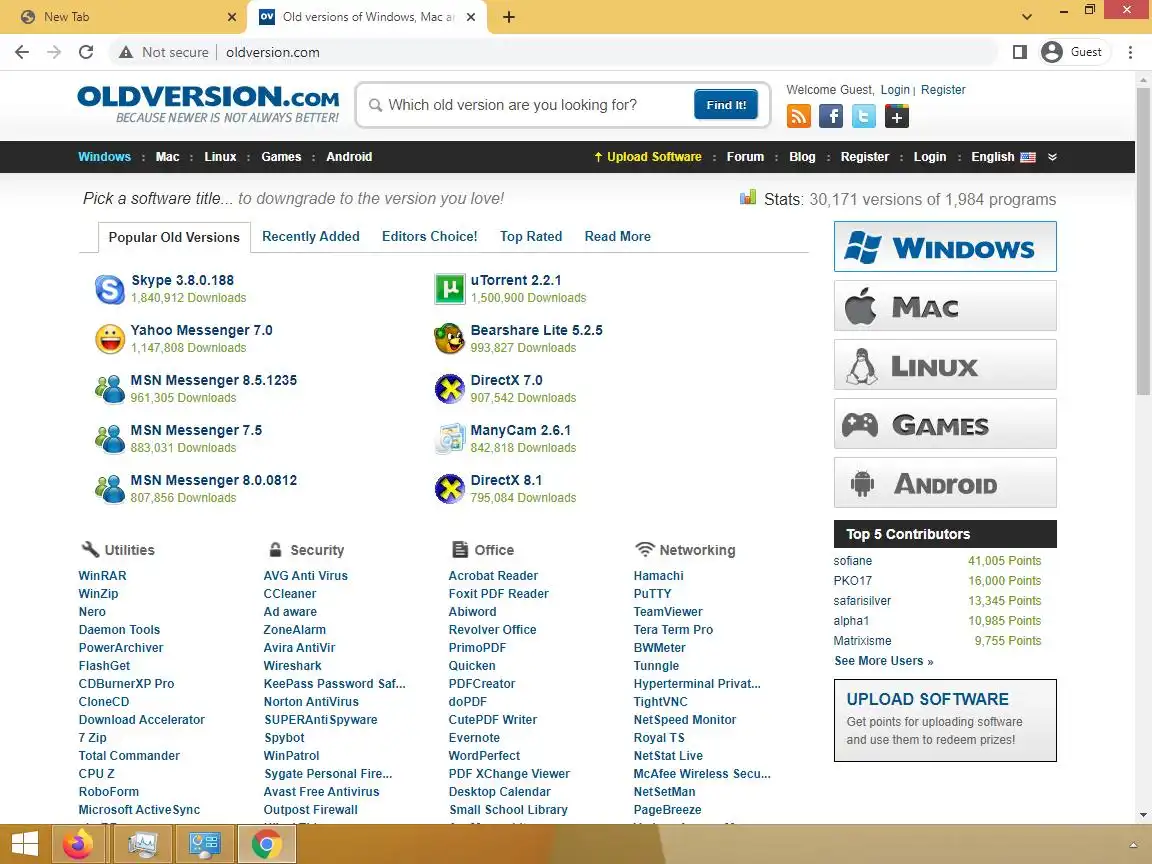Open the tab search dropdown arrow
Viewport: 1152px width, 864px height.
coord(1026,17)
